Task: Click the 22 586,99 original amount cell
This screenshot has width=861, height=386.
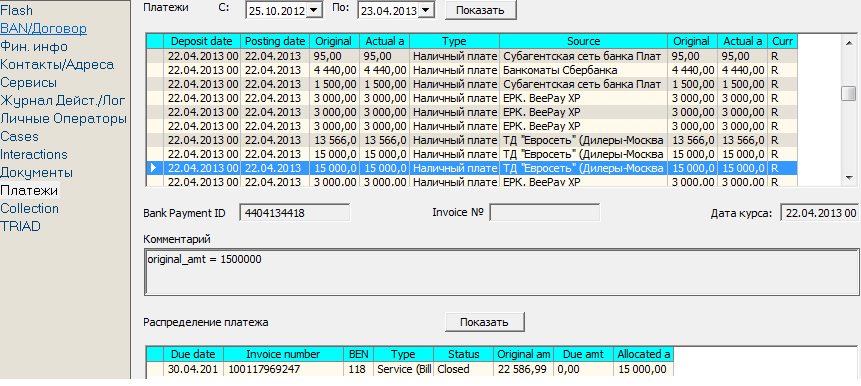Action: click(523, 369)
